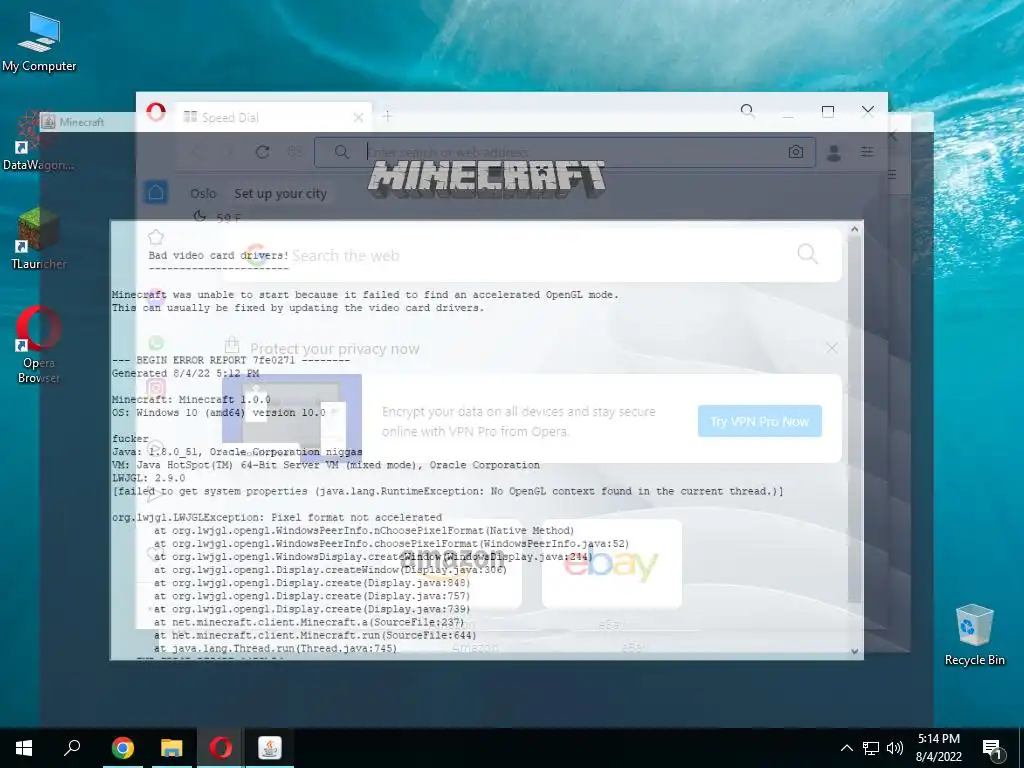Open WhatsApp in the Opera sidebar
The height and width of the screenshot is (768, 1024).
coord(155,343)
